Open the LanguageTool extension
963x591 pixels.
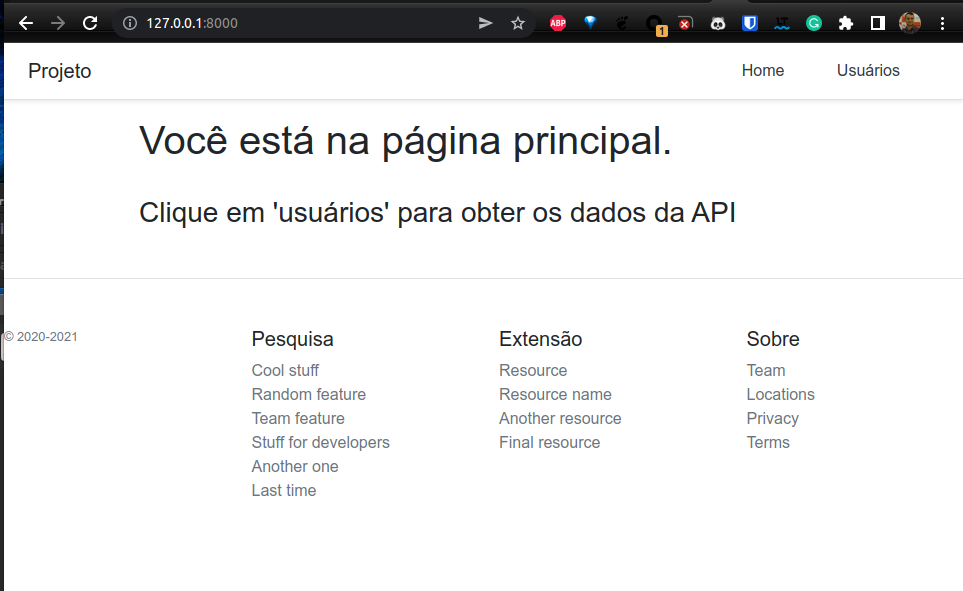coord(781,22)
